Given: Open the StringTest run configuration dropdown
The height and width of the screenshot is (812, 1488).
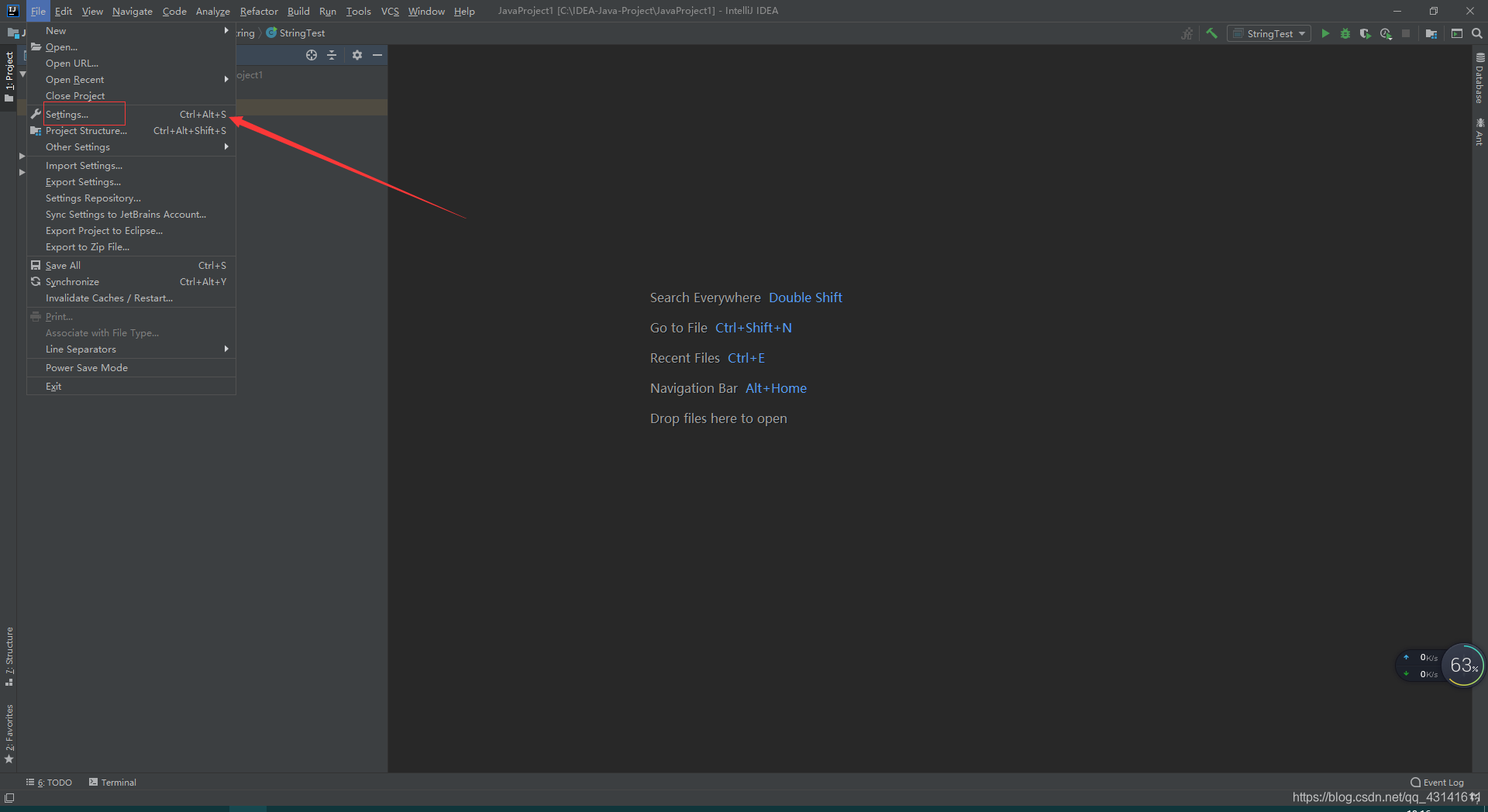Looking at the screenshot, I should 1269,33.
